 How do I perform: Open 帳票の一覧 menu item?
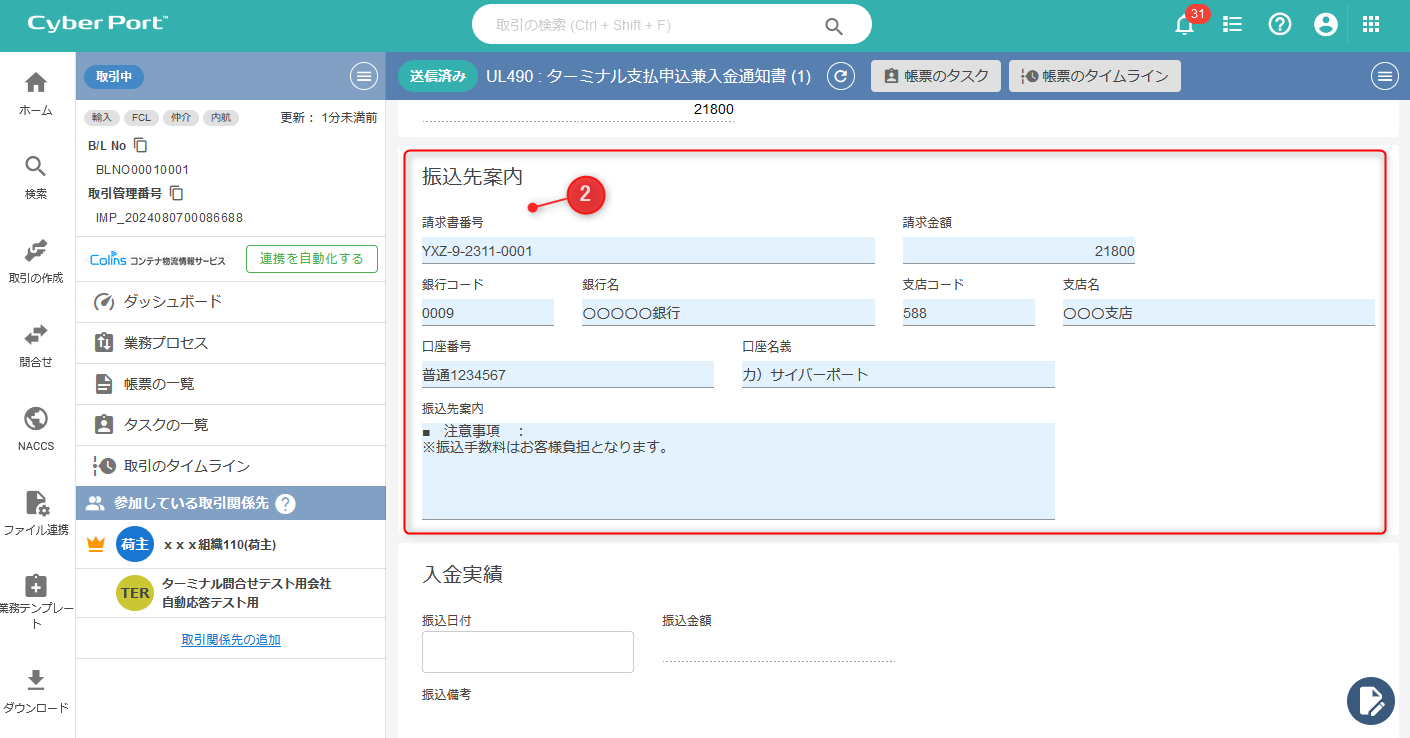click(x=158, y=384)
